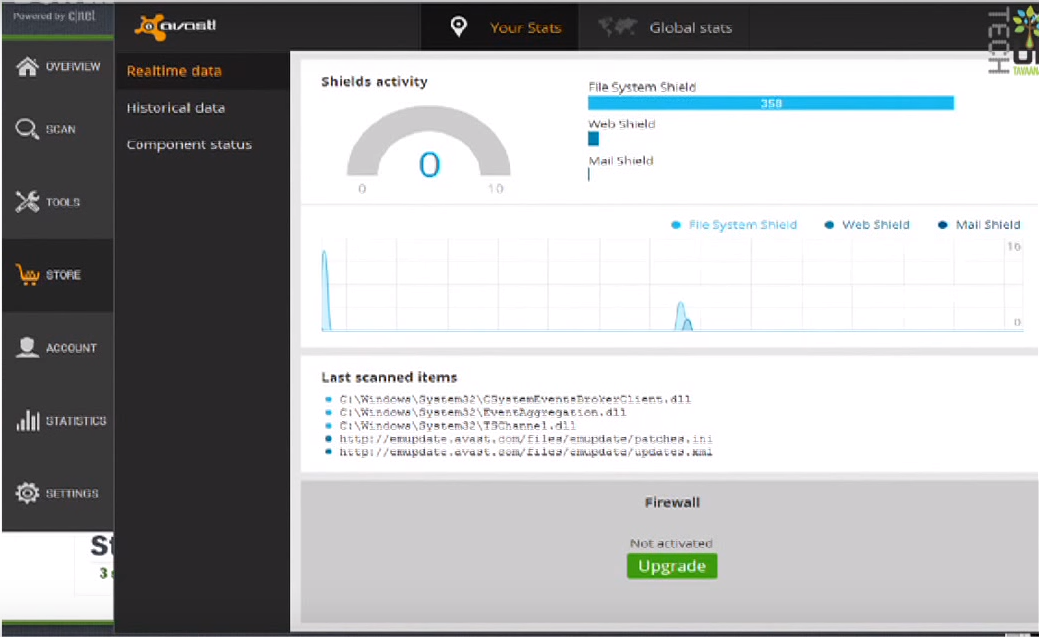Click the emupdate patches.ini URL entry

click(x=525, y=439)
